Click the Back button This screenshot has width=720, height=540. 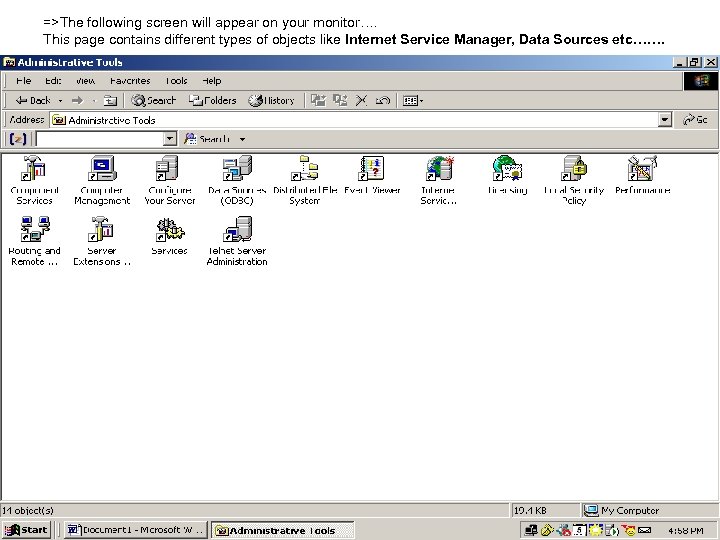(33, 100)
